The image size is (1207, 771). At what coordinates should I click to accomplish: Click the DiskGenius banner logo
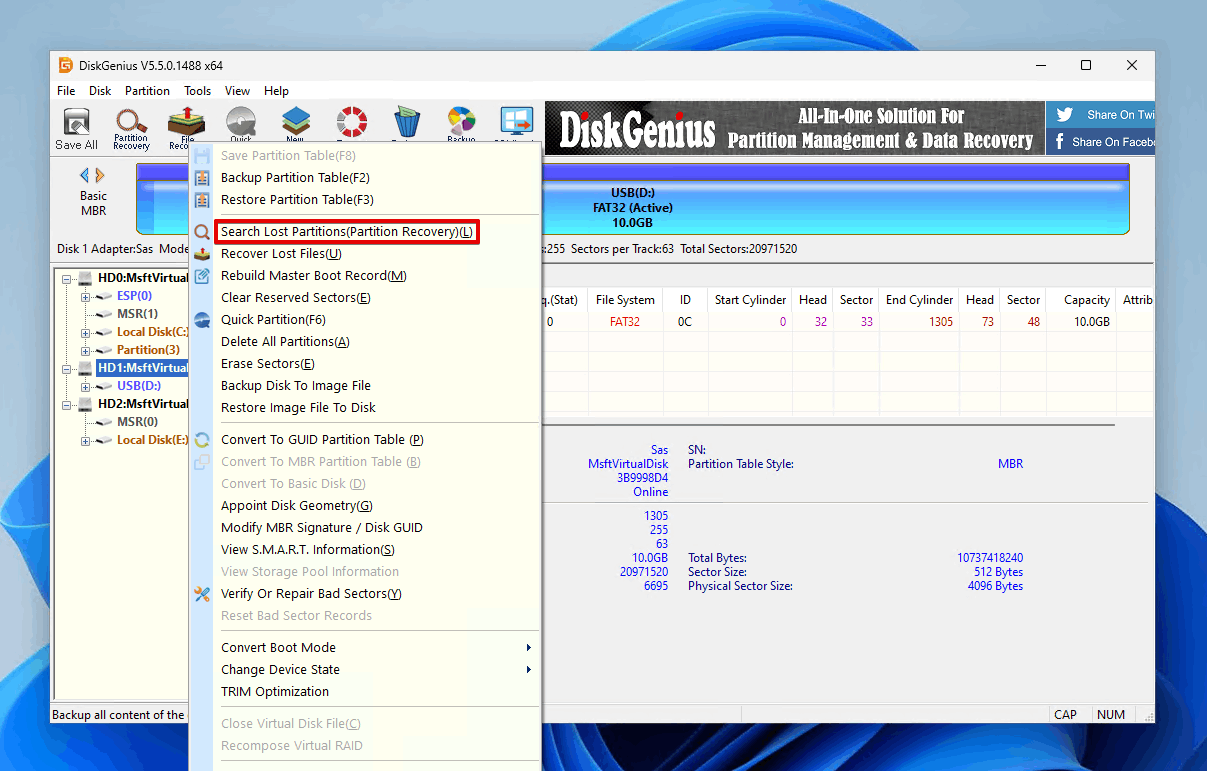tap(637, 129)
